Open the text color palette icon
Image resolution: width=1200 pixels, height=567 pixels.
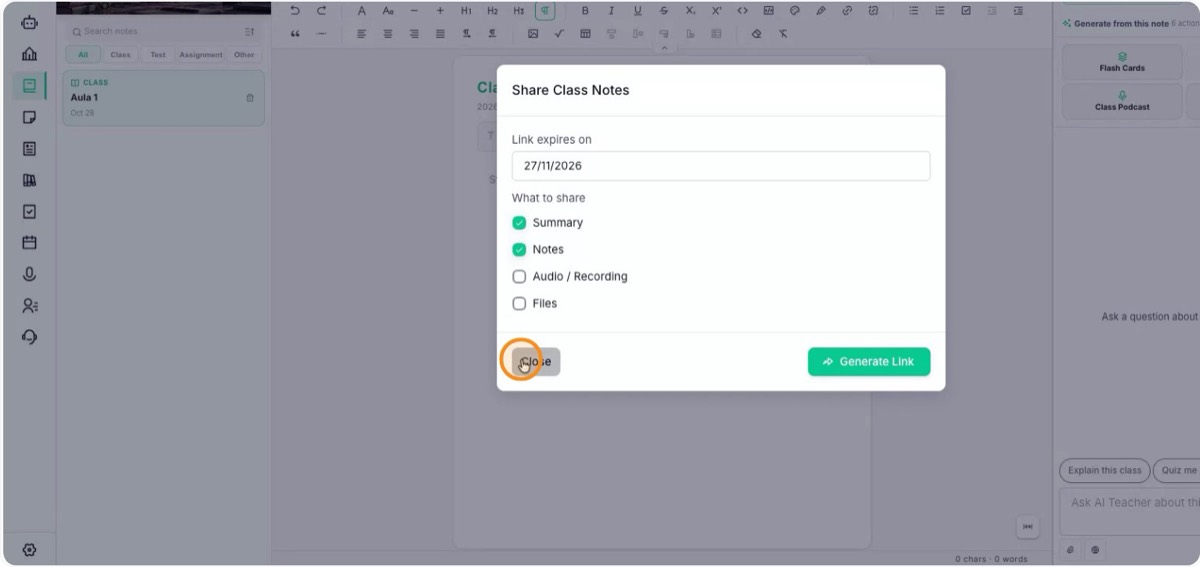coord(795,11)
